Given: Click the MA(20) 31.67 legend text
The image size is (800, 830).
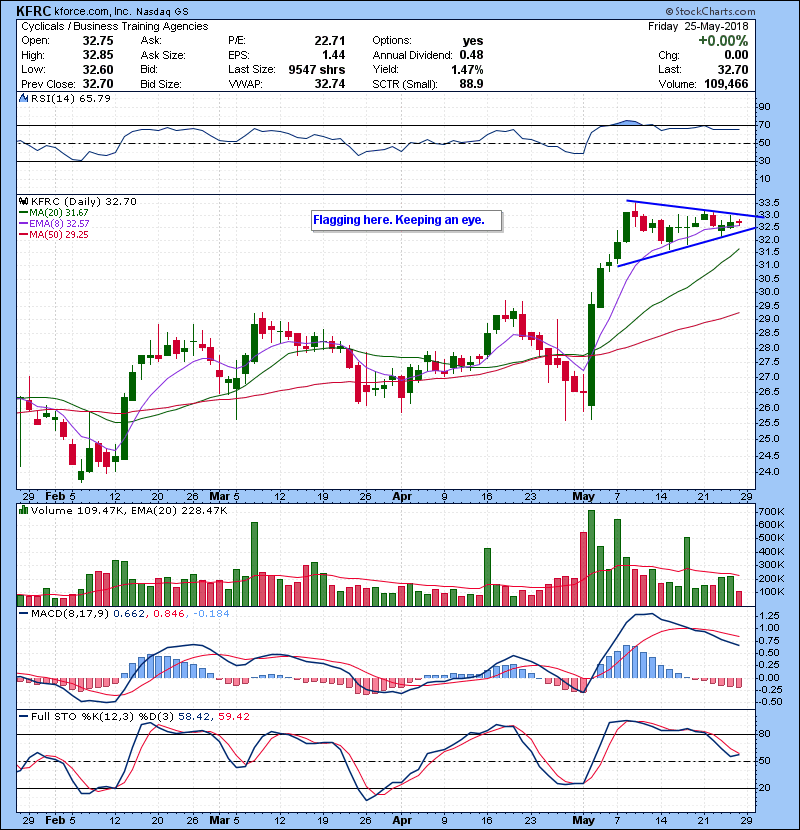Looking at the screenshot, I should [x=59, y=212].
